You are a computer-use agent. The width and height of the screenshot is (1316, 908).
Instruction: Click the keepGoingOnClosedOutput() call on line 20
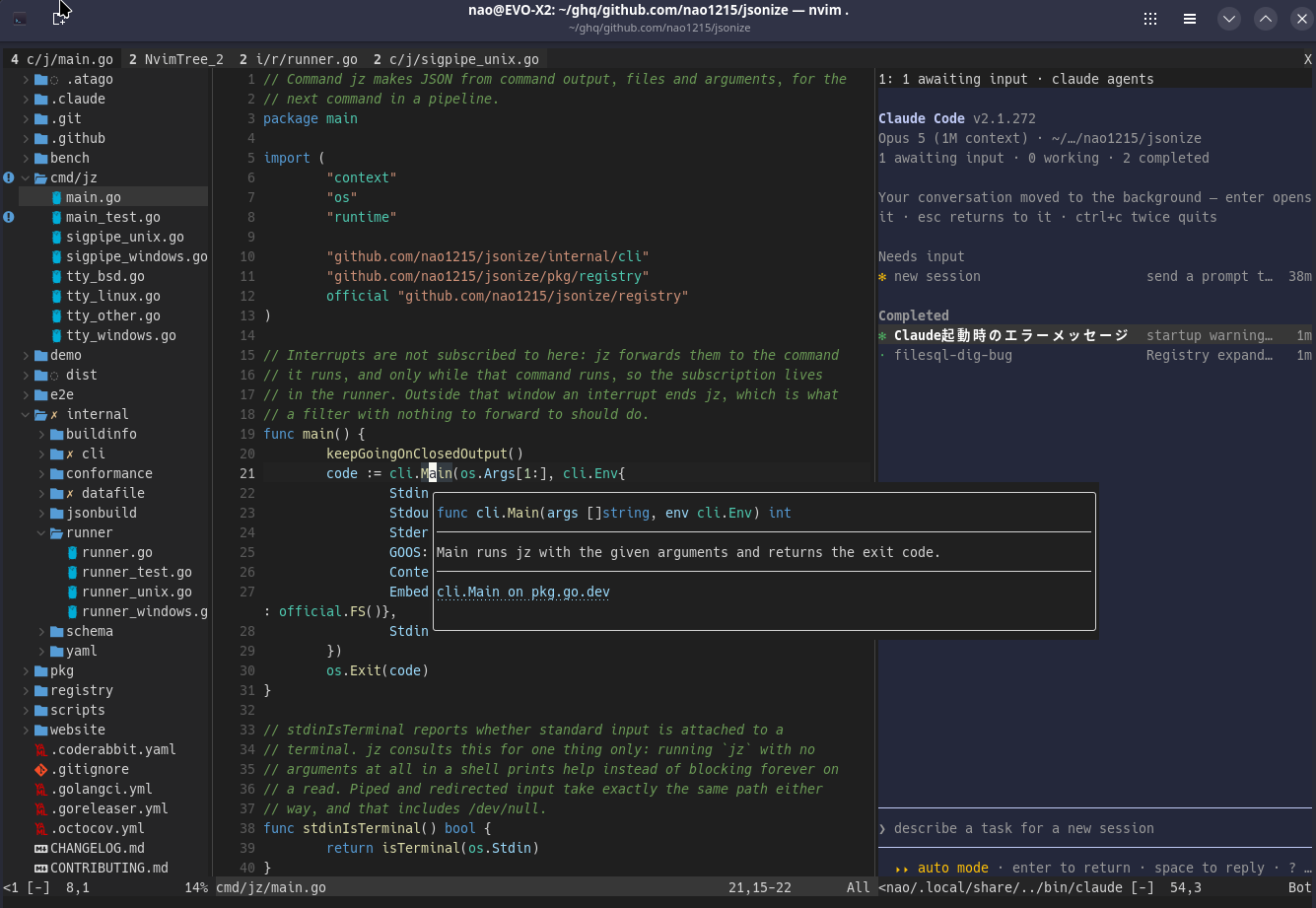tap(425, 454)
